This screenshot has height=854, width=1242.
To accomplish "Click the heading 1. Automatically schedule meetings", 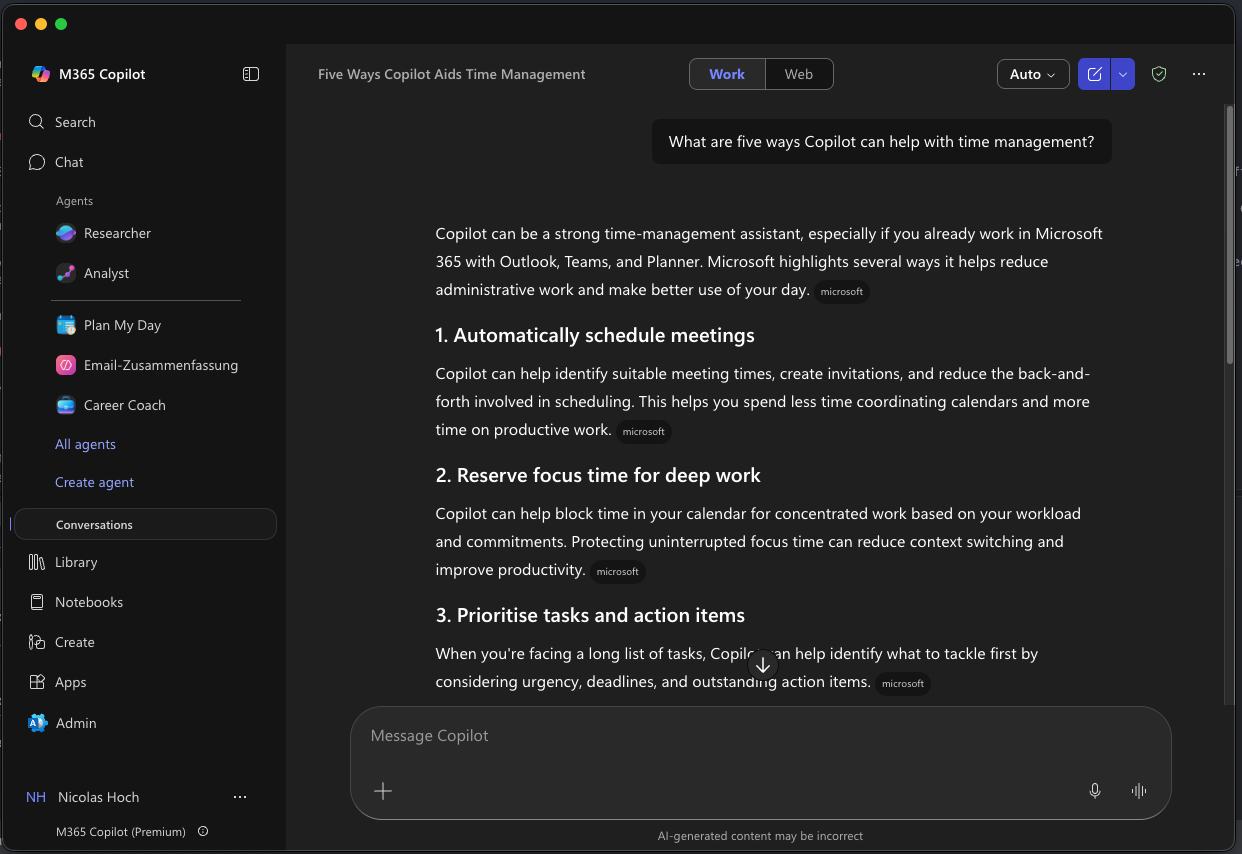I will click(x=595, y=335).
